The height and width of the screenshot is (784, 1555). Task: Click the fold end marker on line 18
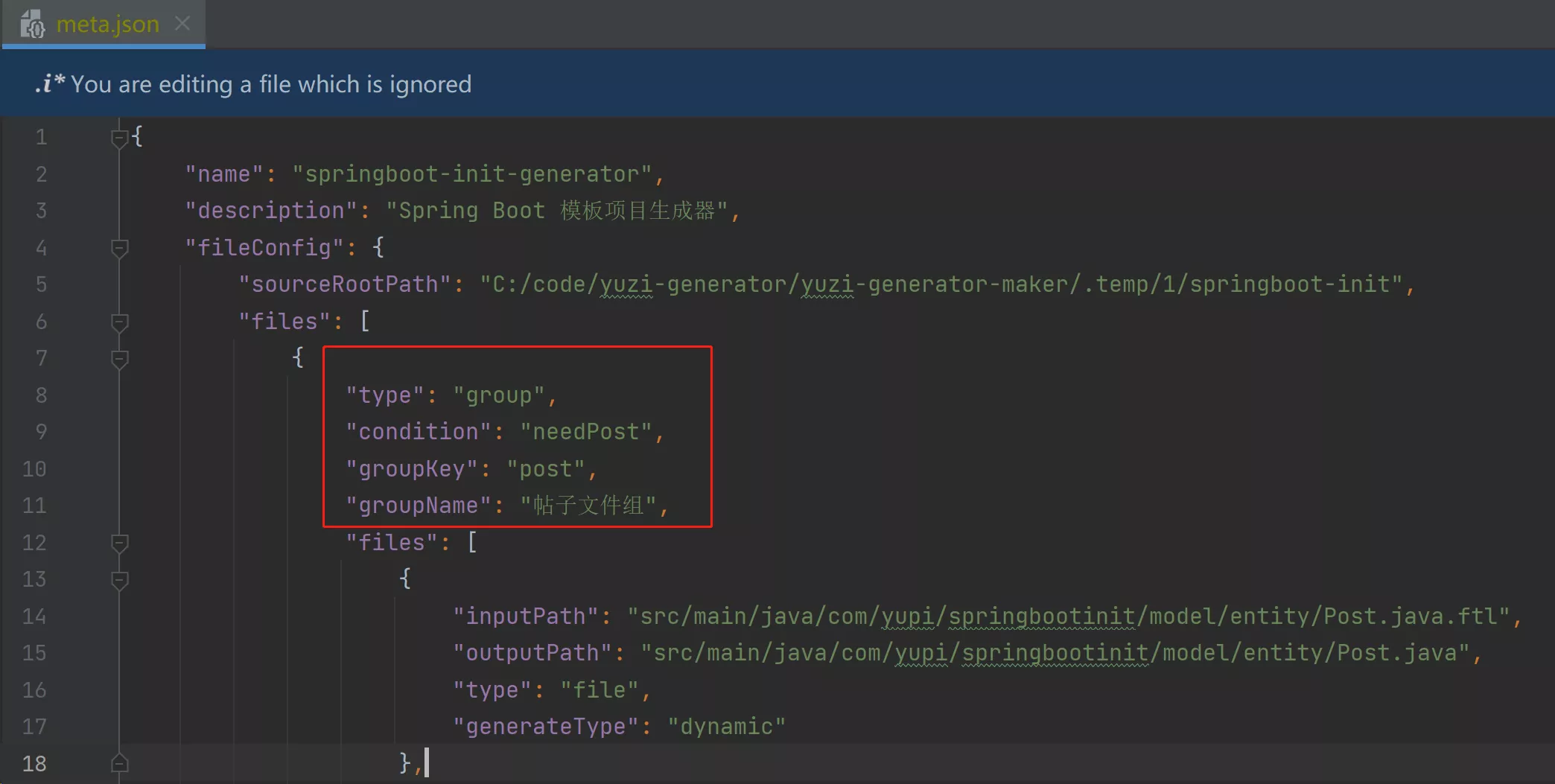click(119, 763)
